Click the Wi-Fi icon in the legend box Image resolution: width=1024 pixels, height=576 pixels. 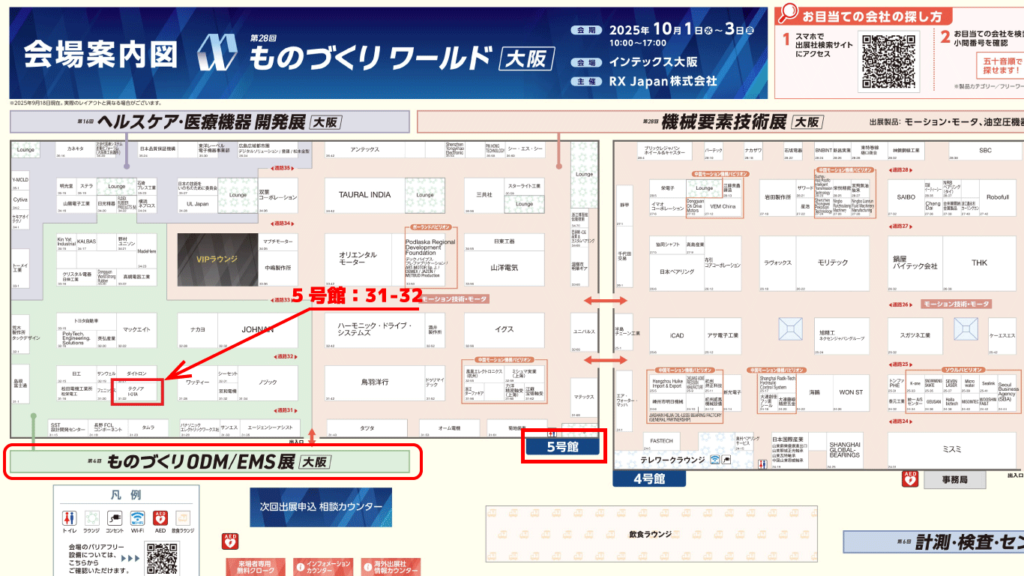139,517
